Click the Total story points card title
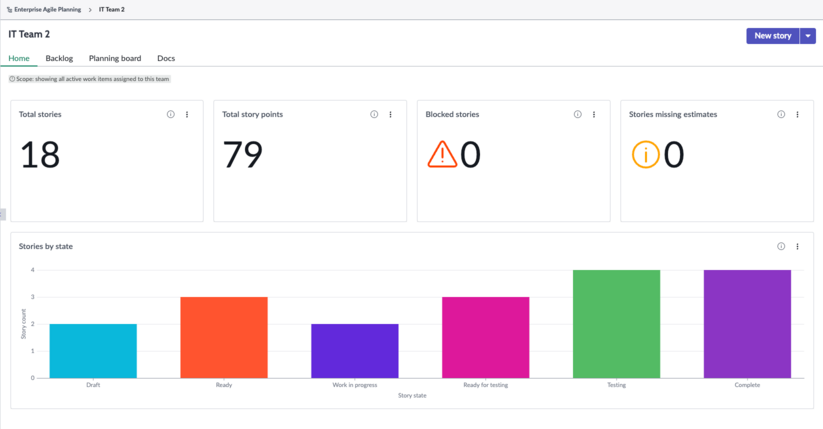The image size is (823, 429). [252, 114]
